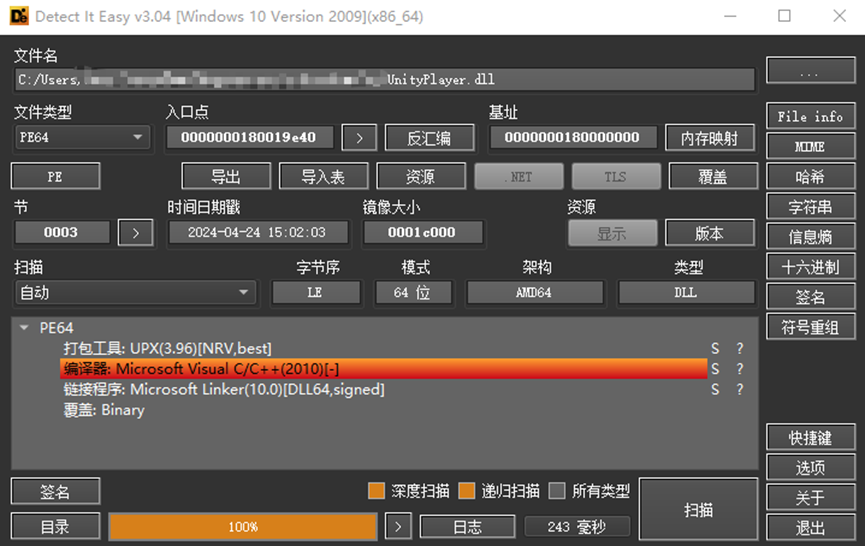865x546 pixels.
Task: Click the large 扫描 scan button
Action: click(x=698, y=510)
